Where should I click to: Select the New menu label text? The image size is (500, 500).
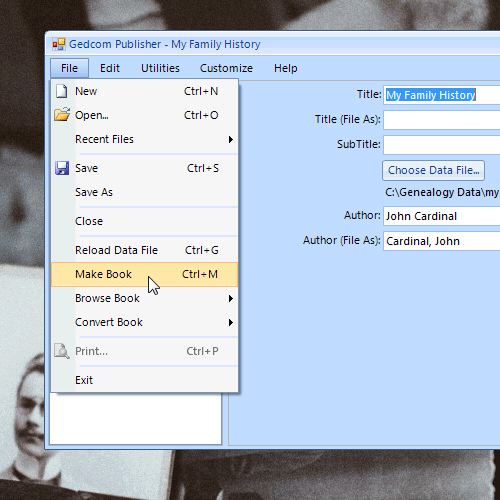click(86, 91)
